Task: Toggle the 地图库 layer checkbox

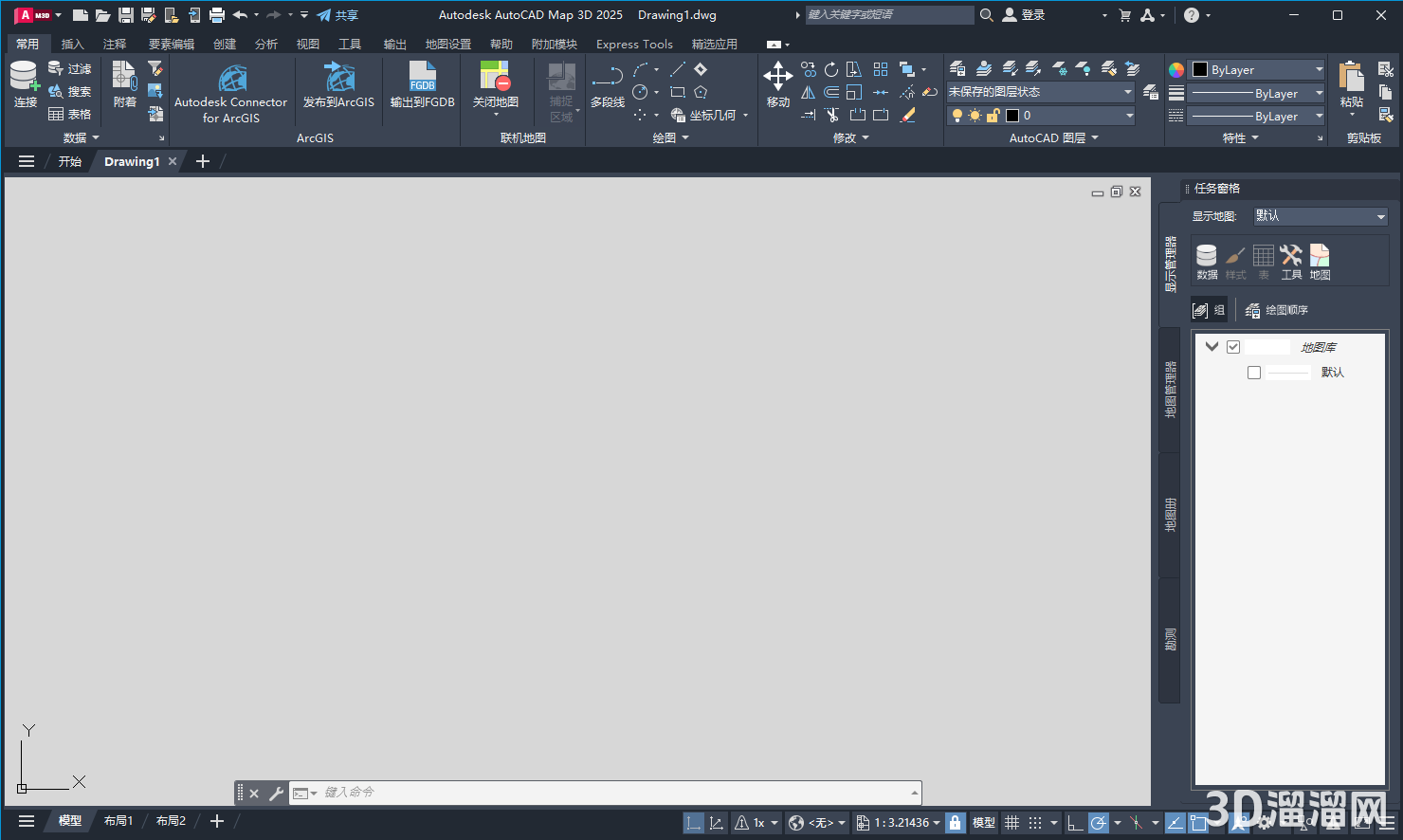Action: [x=1233, y=347]
